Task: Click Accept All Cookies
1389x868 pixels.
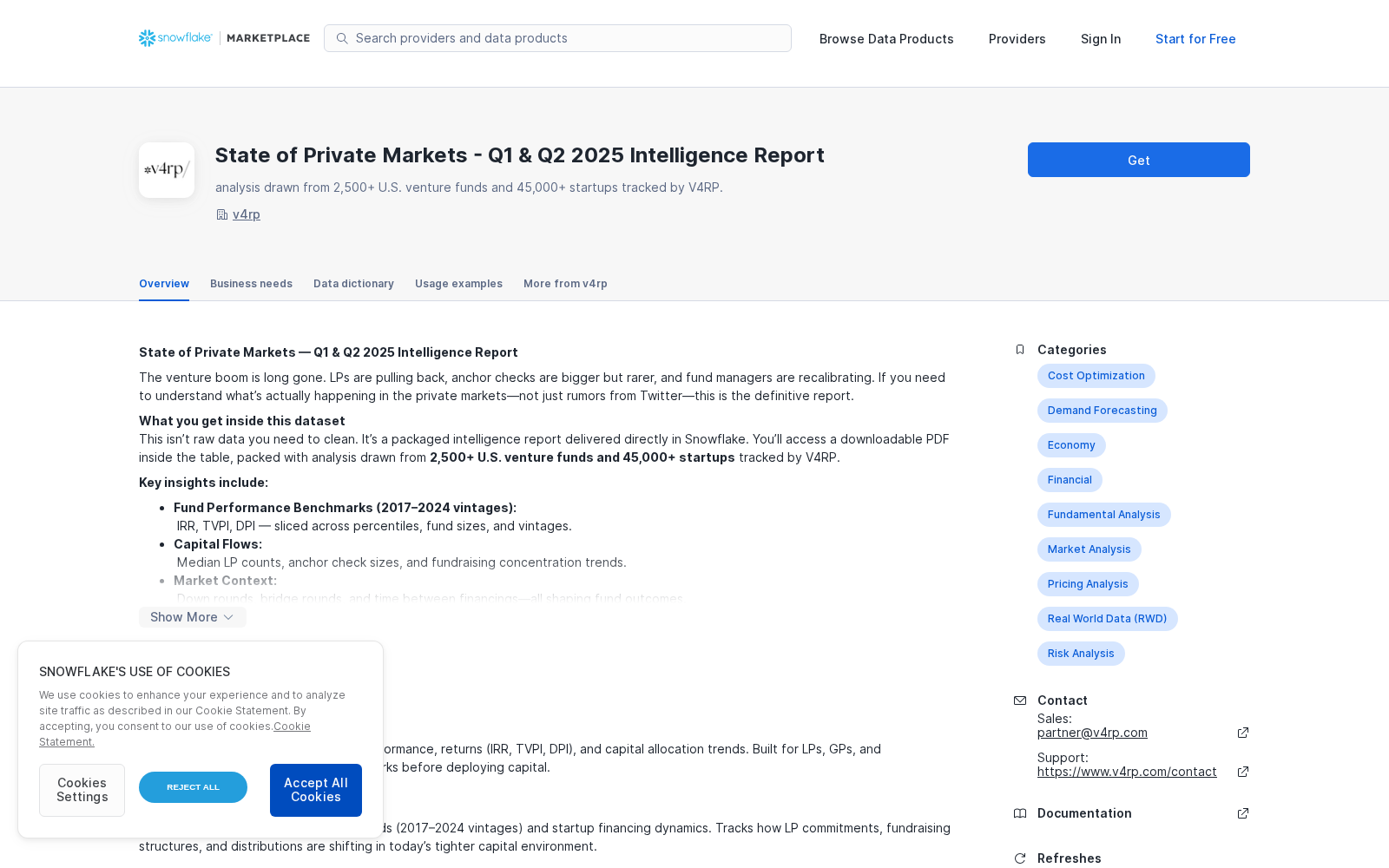Action: coord(316,790)
